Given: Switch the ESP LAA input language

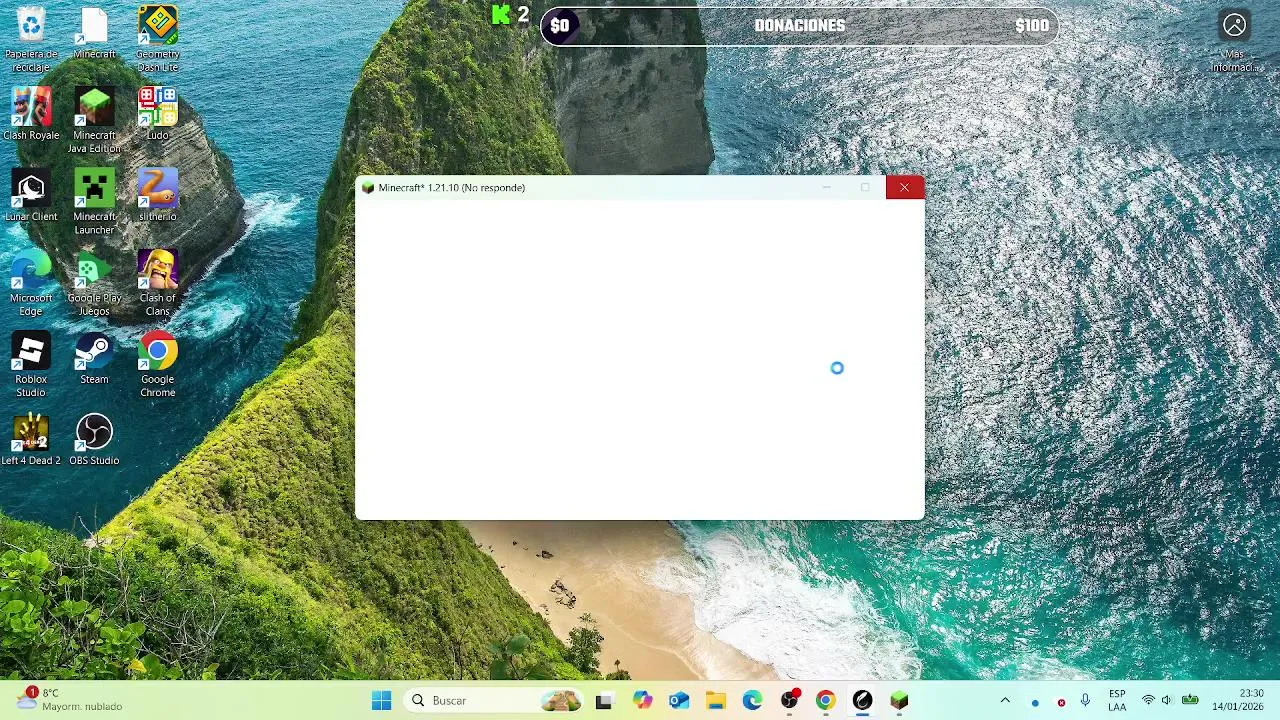Looking at the screenshot, I should click(1117, 701).
